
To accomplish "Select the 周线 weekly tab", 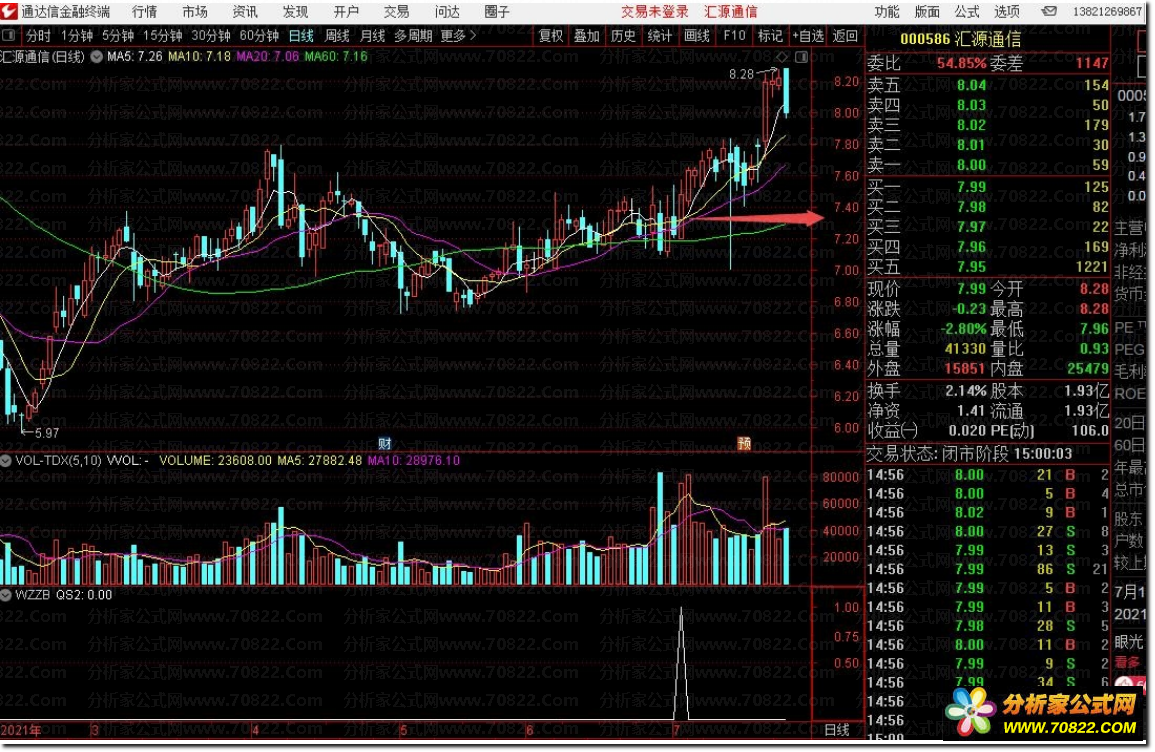I will pos(337,35).
